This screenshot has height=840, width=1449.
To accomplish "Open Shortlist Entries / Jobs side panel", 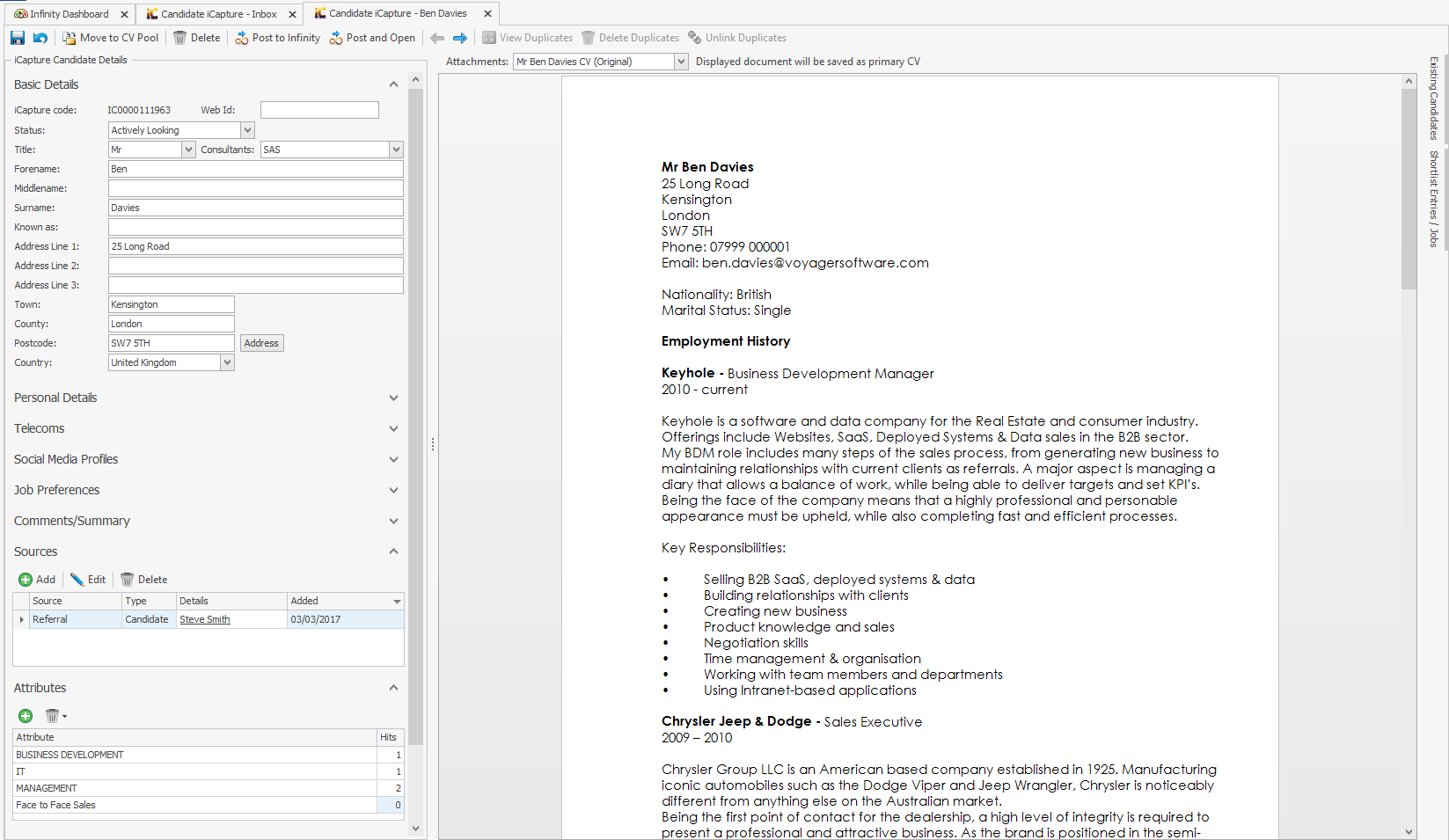I will click(x=1433, y=199).
